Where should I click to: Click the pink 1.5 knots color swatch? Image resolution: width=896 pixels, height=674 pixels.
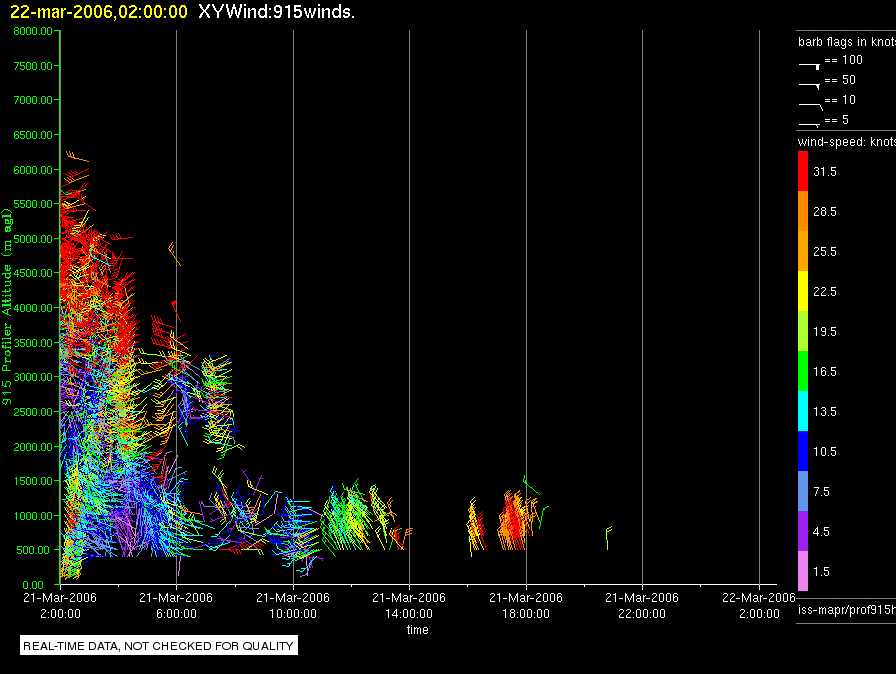803,571
